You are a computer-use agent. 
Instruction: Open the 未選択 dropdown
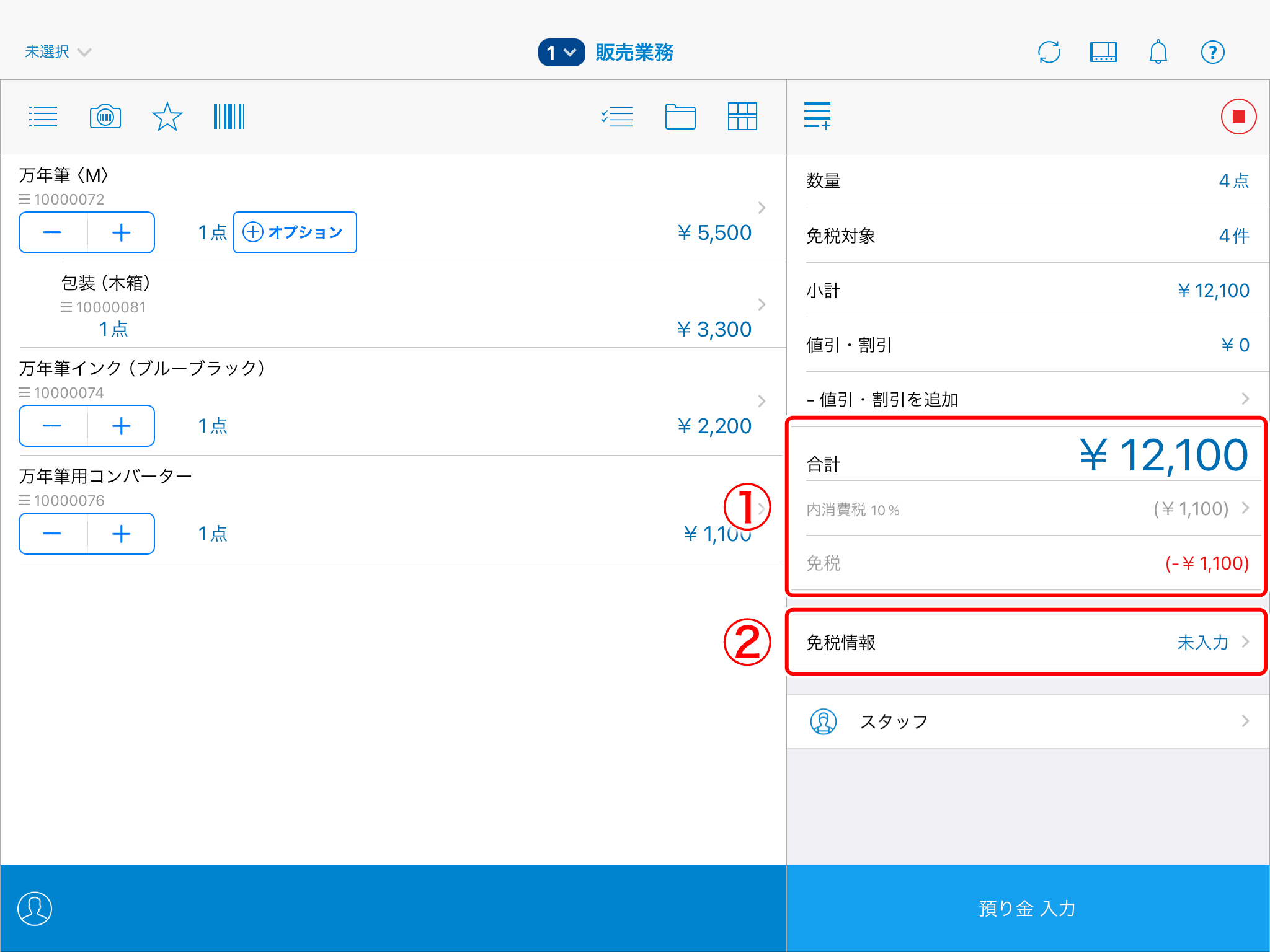(58, 52)
